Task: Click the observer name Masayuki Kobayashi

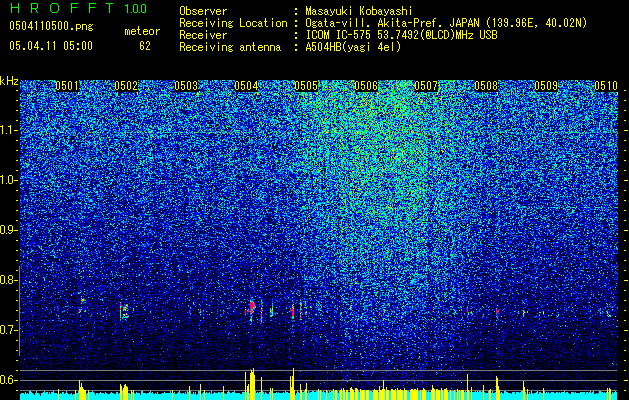Action: coord(359,11)
